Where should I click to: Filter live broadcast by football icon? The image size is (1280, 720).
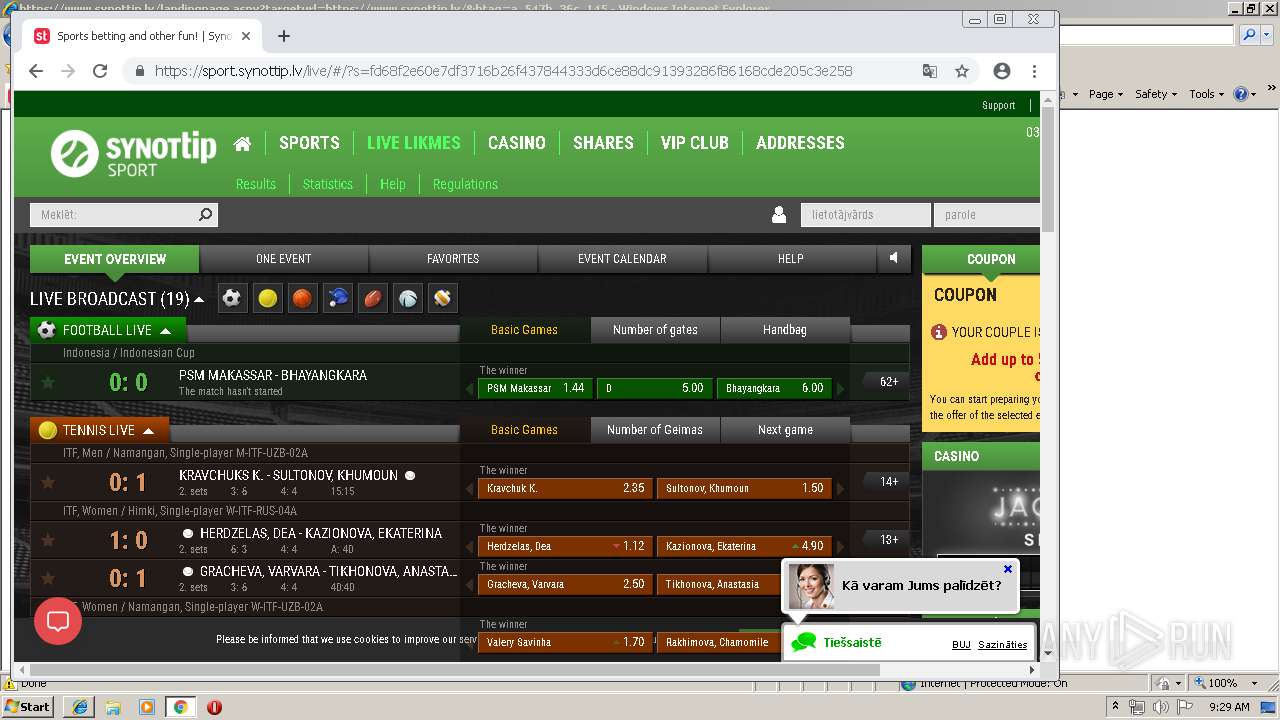point(232,298)
